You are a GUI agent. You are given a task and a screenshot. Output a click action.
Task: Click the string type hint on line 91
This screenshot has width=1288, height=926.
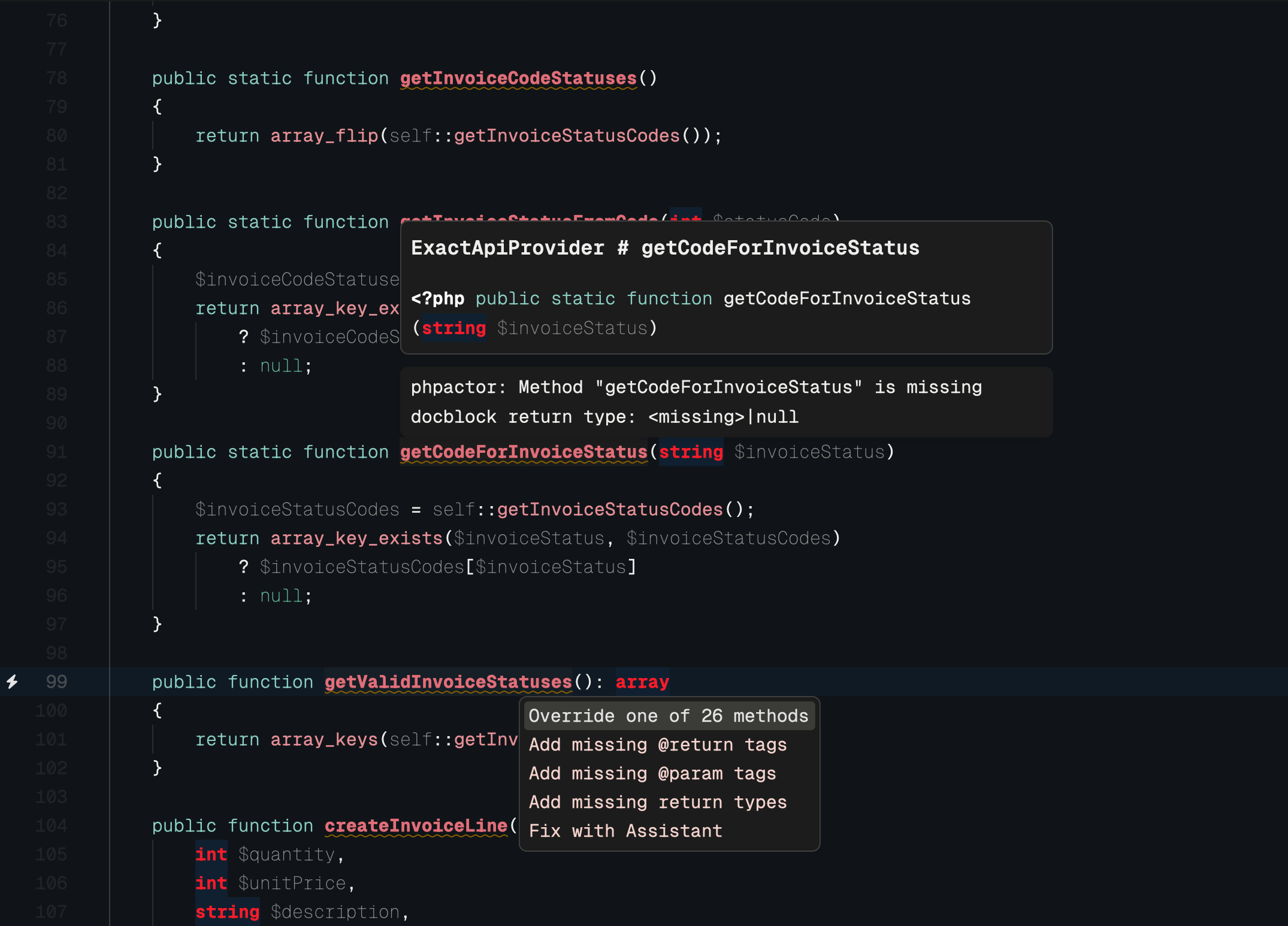[691, 452]
